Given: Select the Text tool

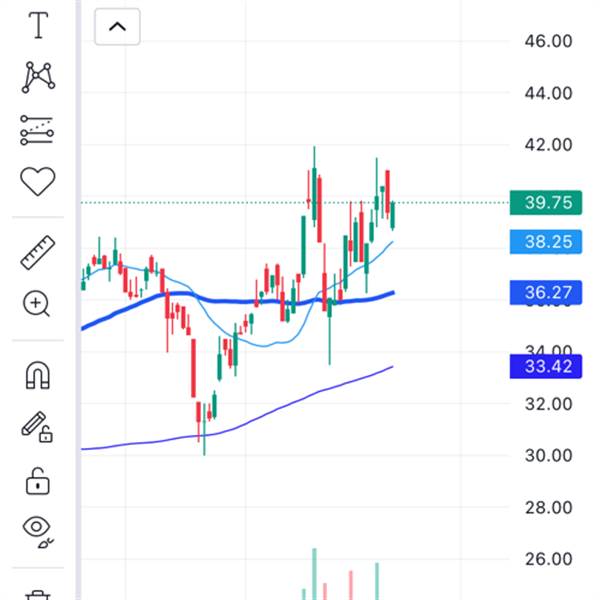Looking at the screenshot, I should tap(38, 25).
